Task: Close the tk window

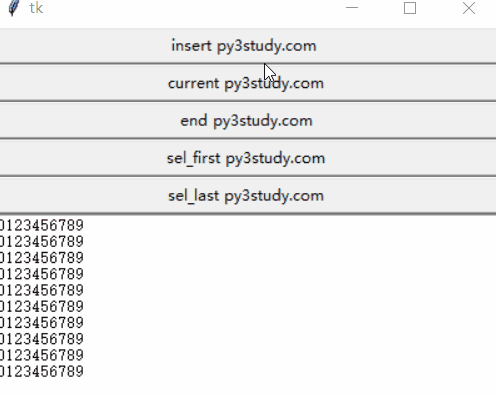Action: [469, 8]
